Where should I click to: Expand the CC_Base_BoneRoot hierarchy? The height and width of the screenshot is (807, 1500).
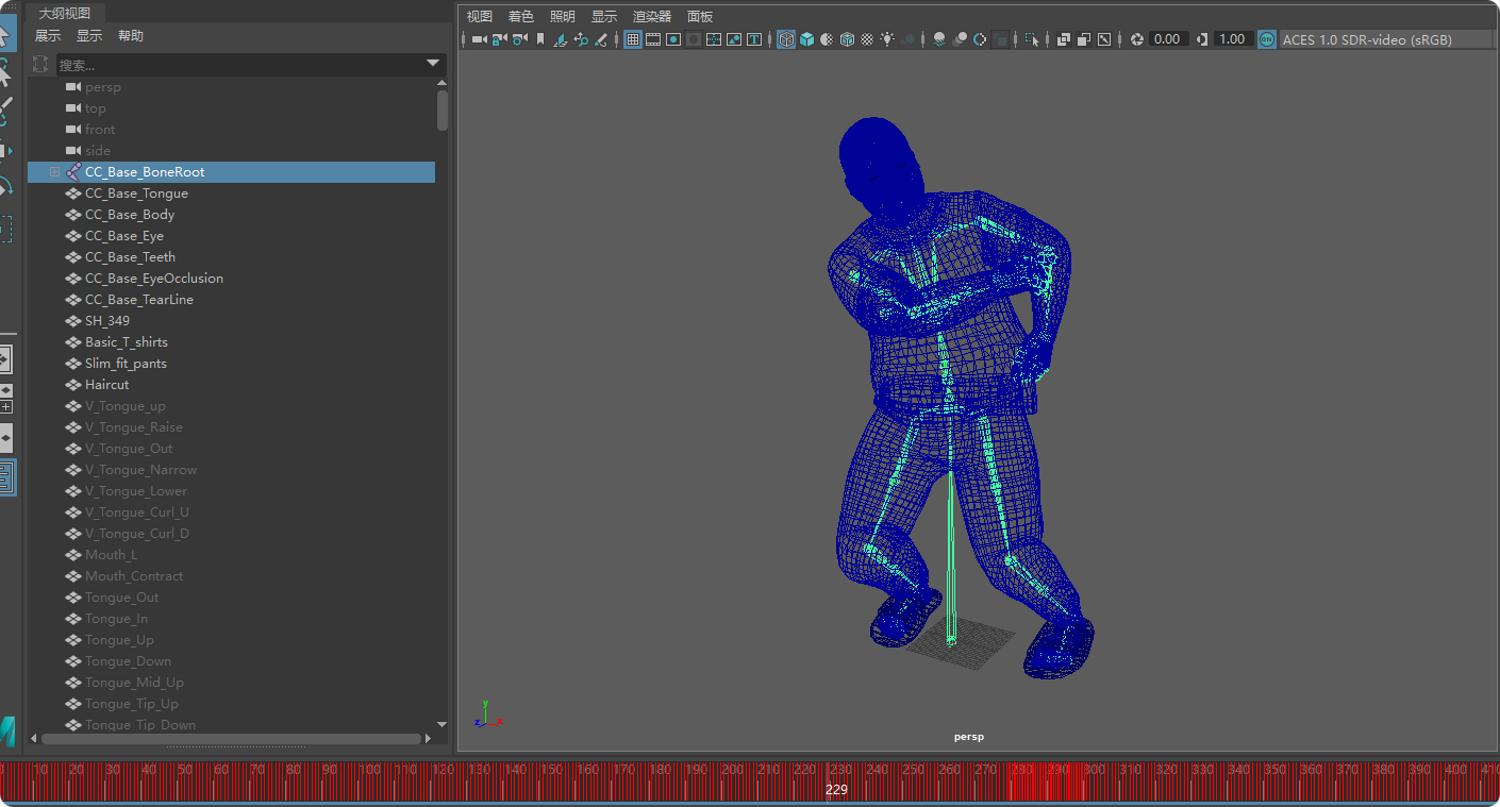pos(55,172)
